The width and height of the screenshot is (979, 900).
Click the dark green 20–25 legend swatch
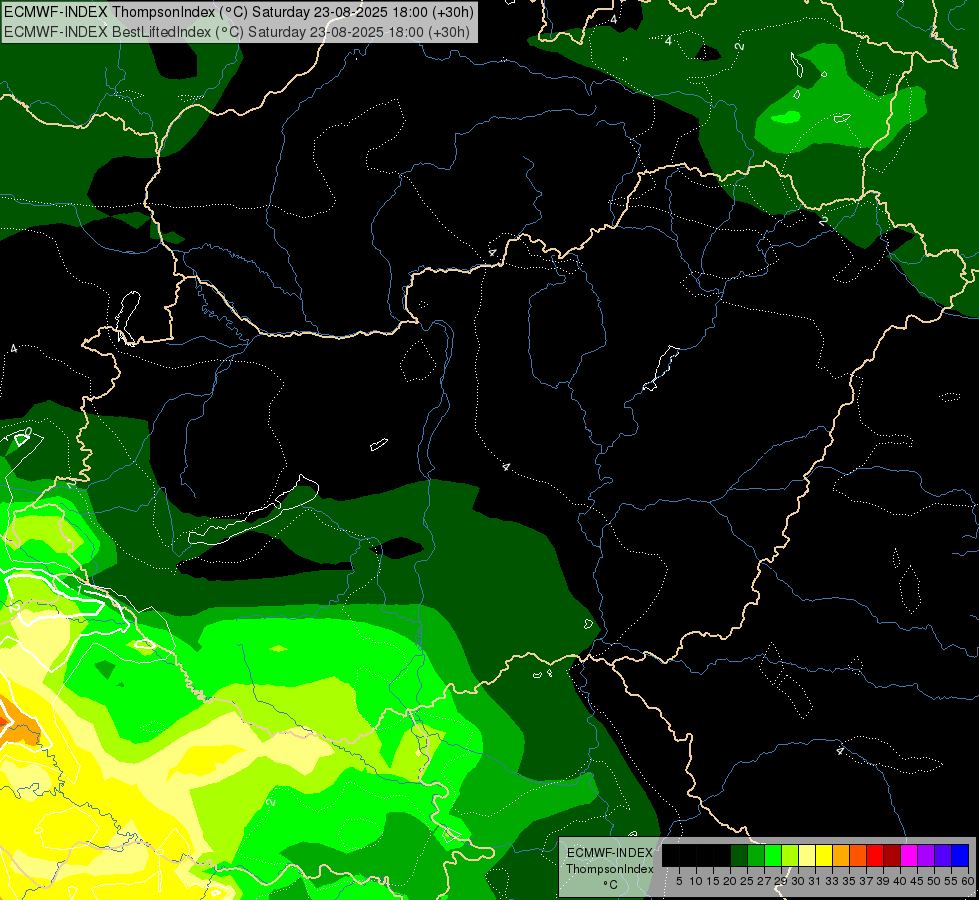click(739, 856)
